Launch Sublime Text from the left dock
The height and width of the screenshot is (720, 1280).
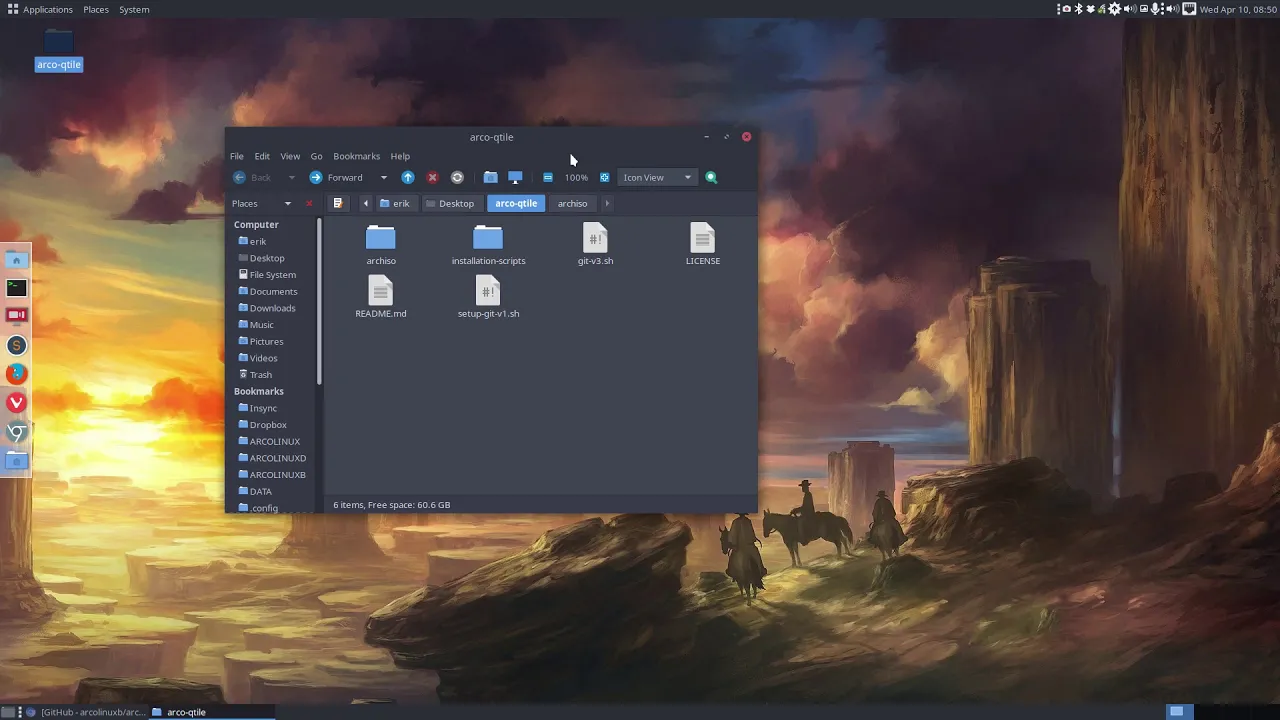(x=16, y=345)
